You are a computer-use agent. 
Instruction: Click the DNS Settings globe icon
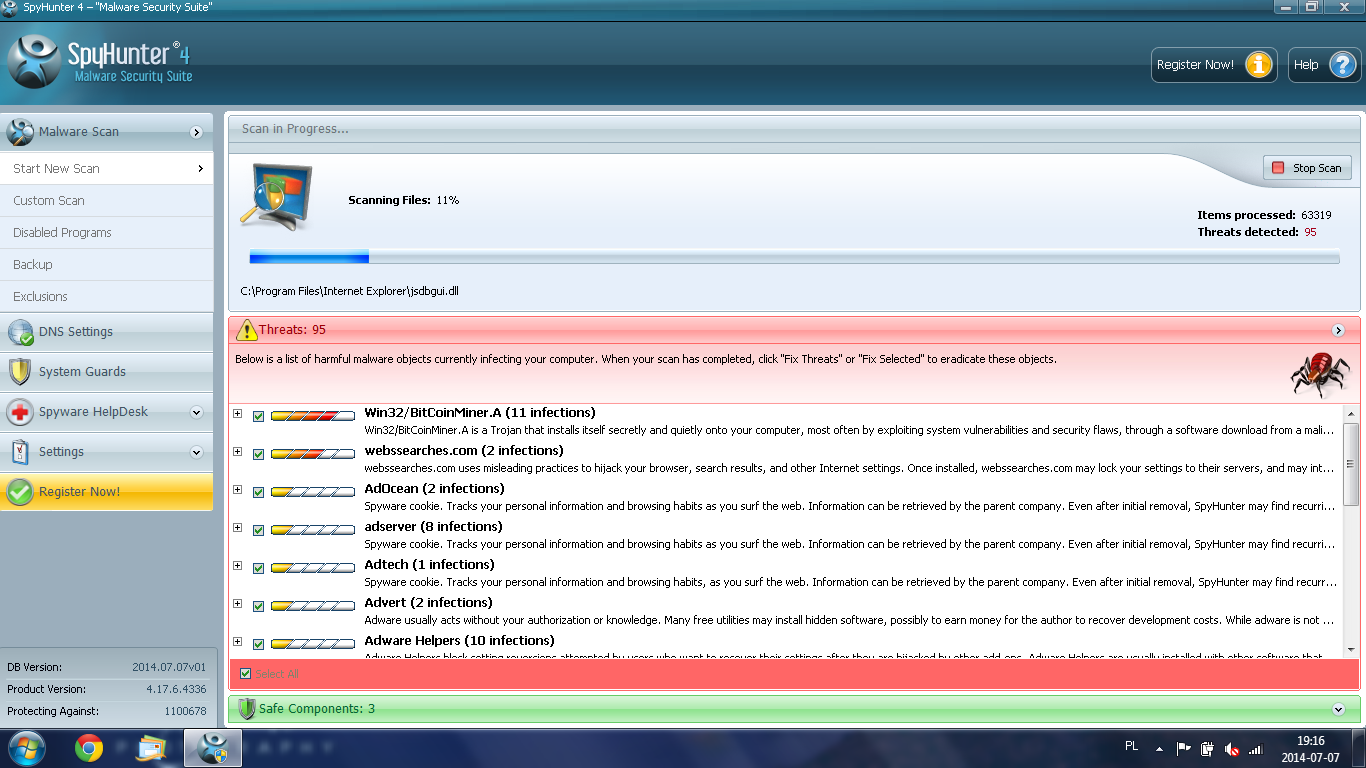click(20, 332)
